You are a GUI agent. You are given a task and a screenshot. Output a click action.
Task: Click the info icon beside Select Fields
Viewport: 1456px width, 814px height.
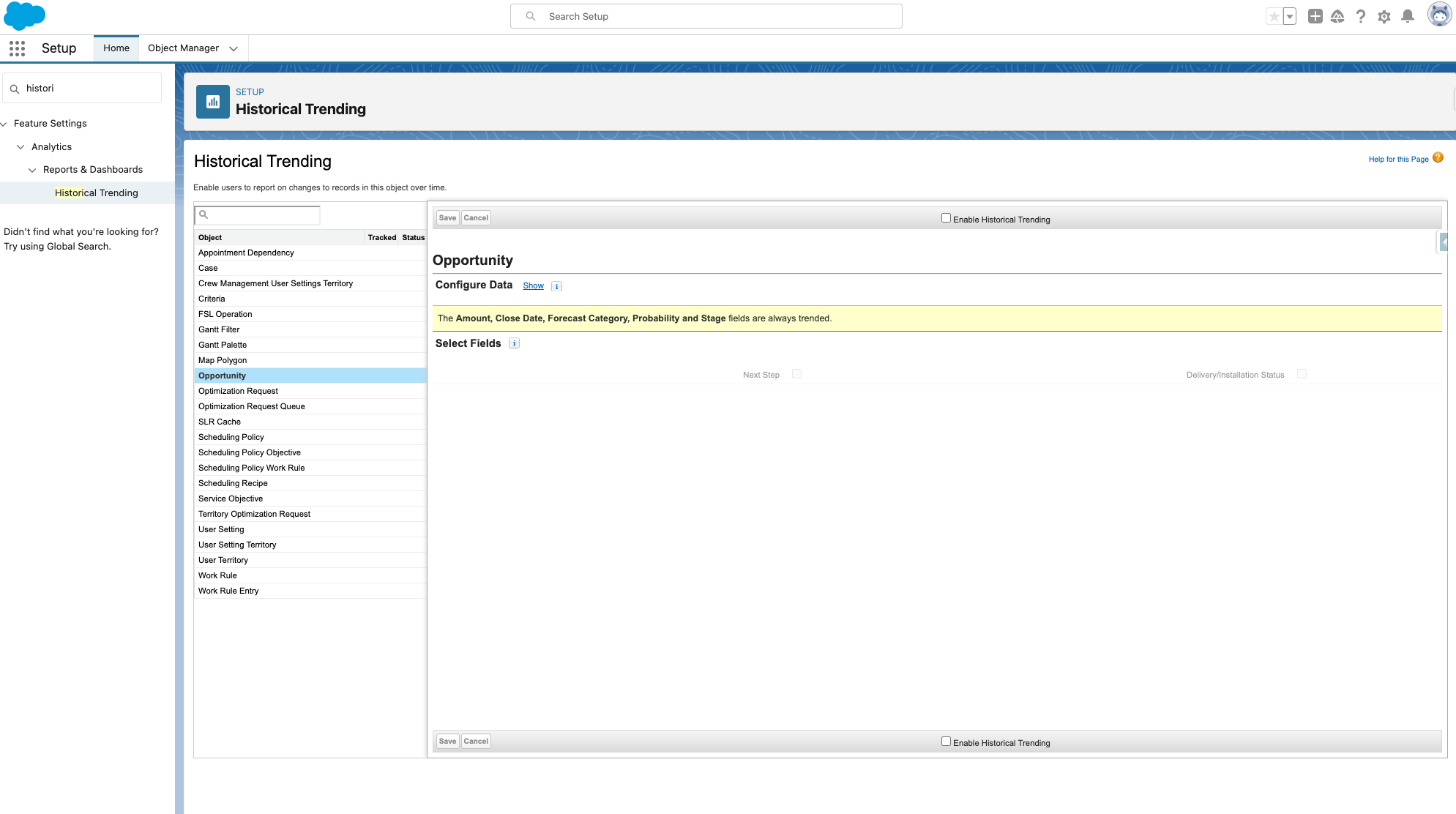click(514, 343)
